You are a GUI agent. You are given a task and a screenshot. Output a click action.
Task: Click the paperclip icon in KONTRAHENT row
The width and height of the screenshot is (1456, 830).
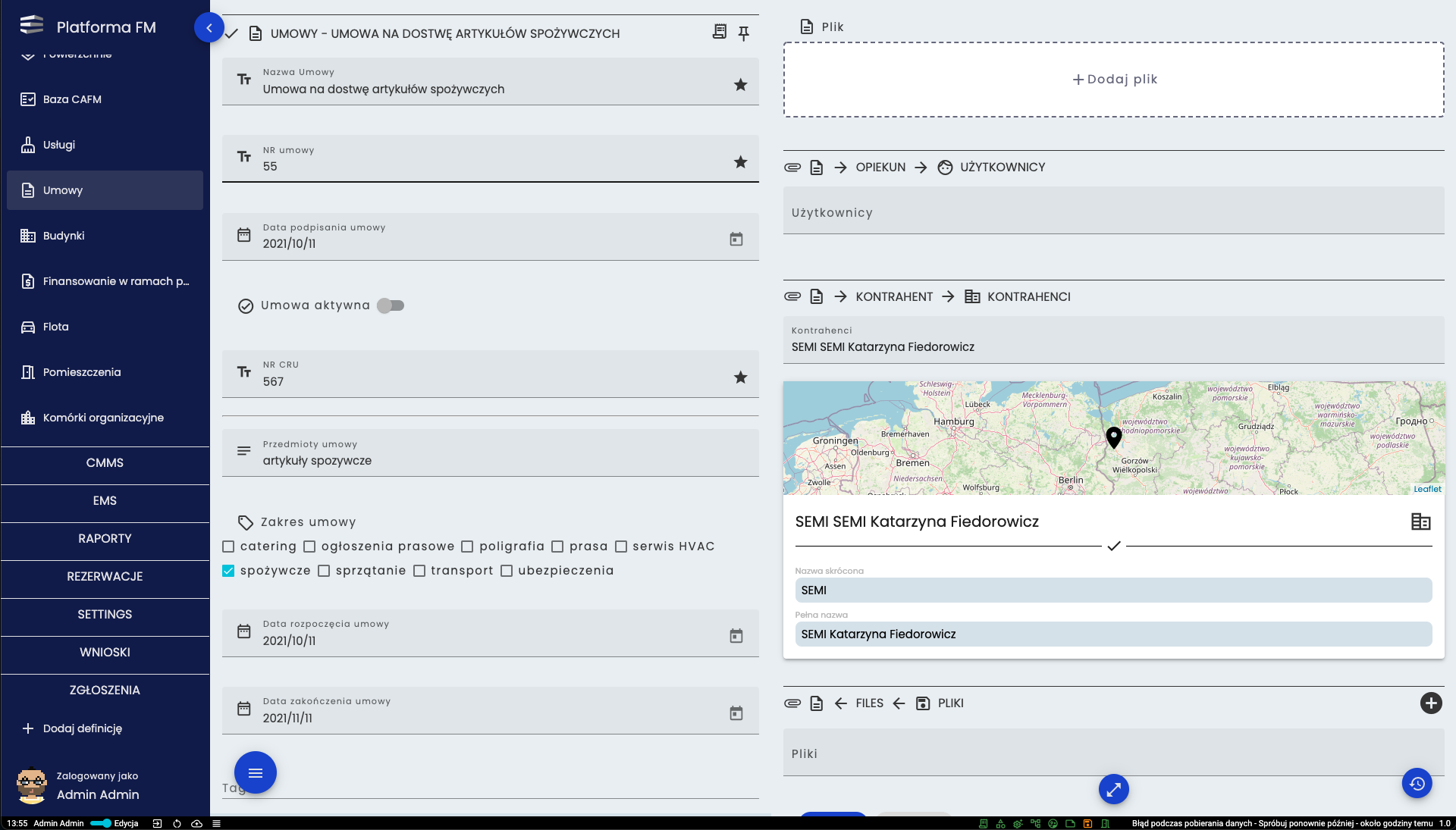(x=792, y=297)
